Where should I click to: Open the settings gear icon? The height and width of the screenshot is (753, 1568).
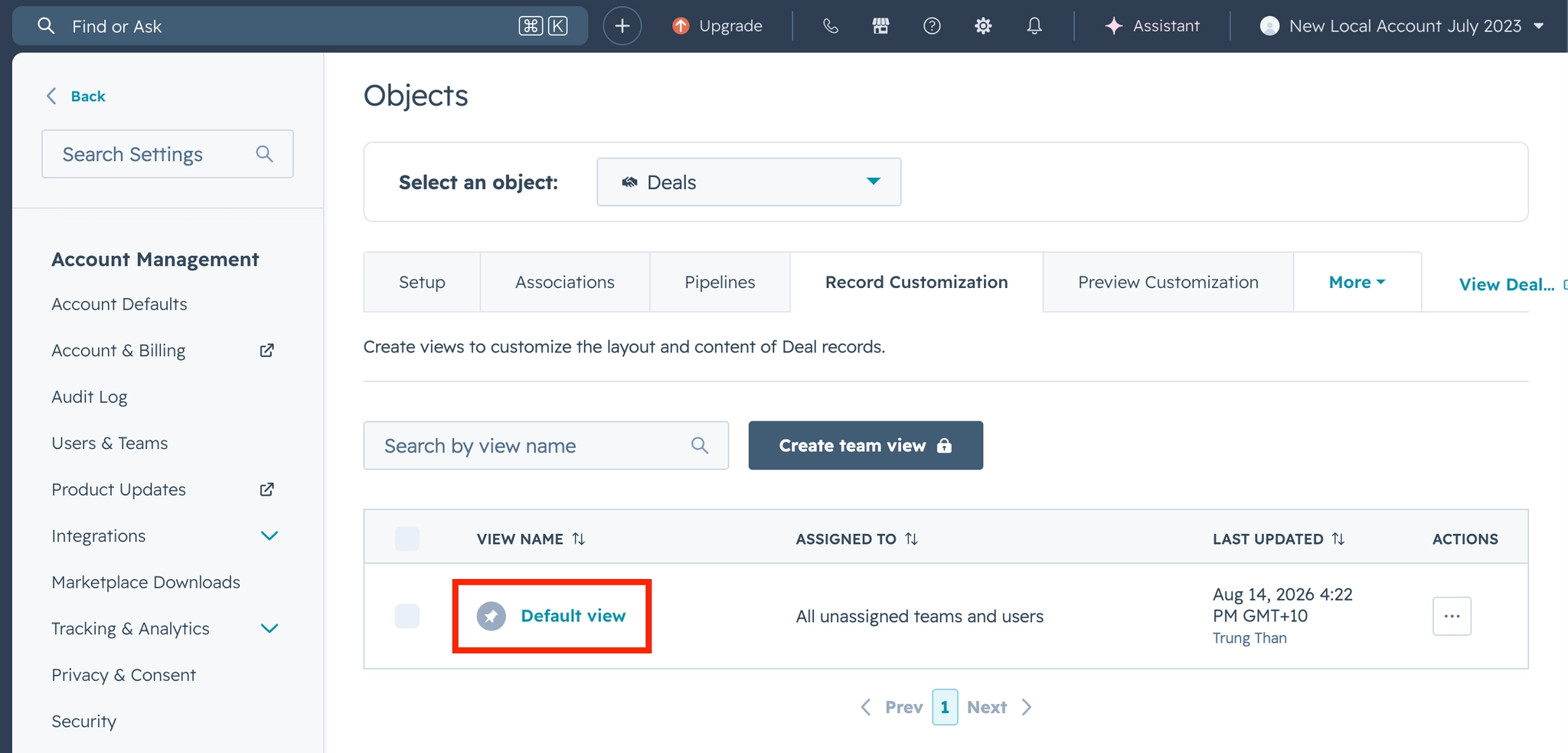[983, 26]
